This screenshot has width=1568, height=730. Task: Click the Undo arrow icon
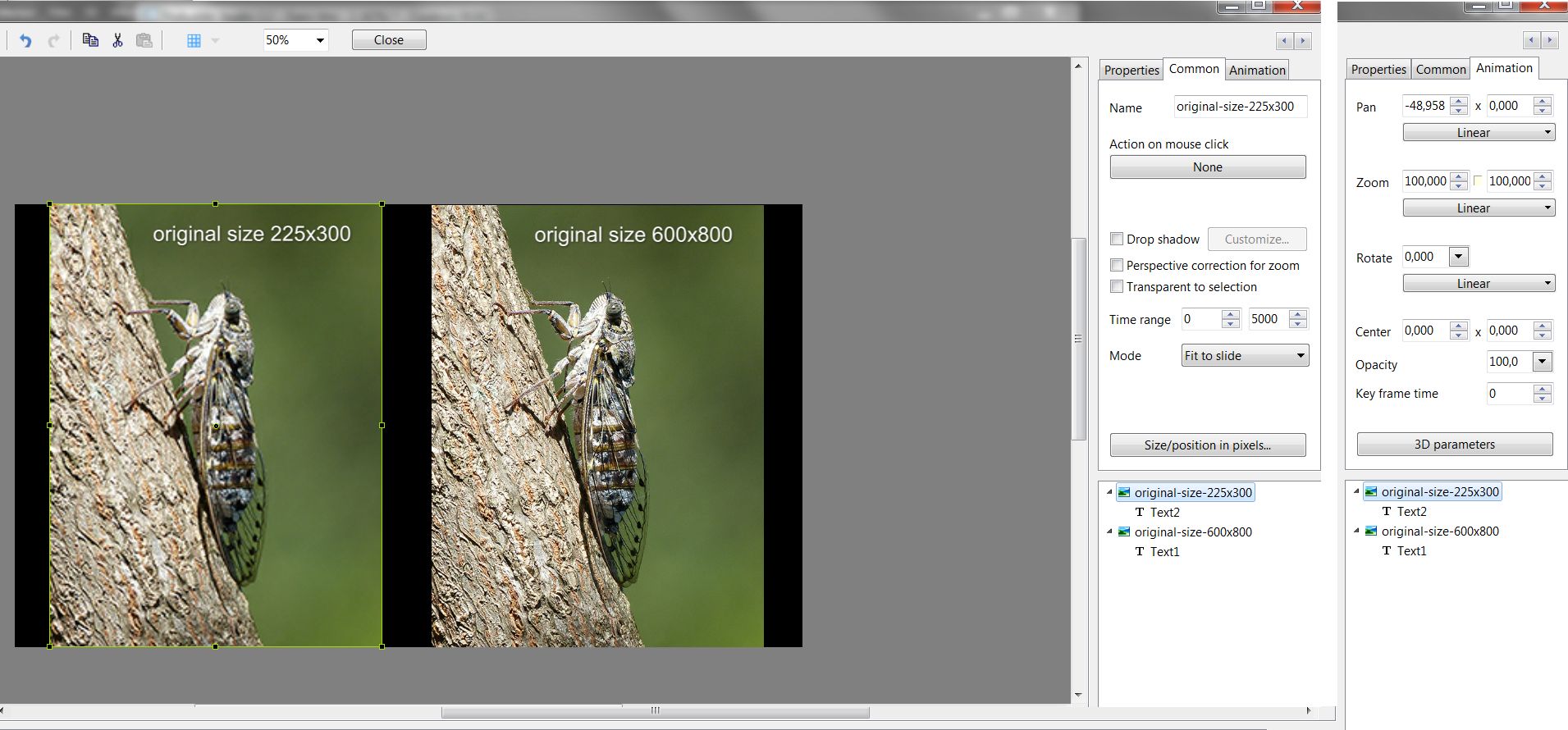coord(25,40)
